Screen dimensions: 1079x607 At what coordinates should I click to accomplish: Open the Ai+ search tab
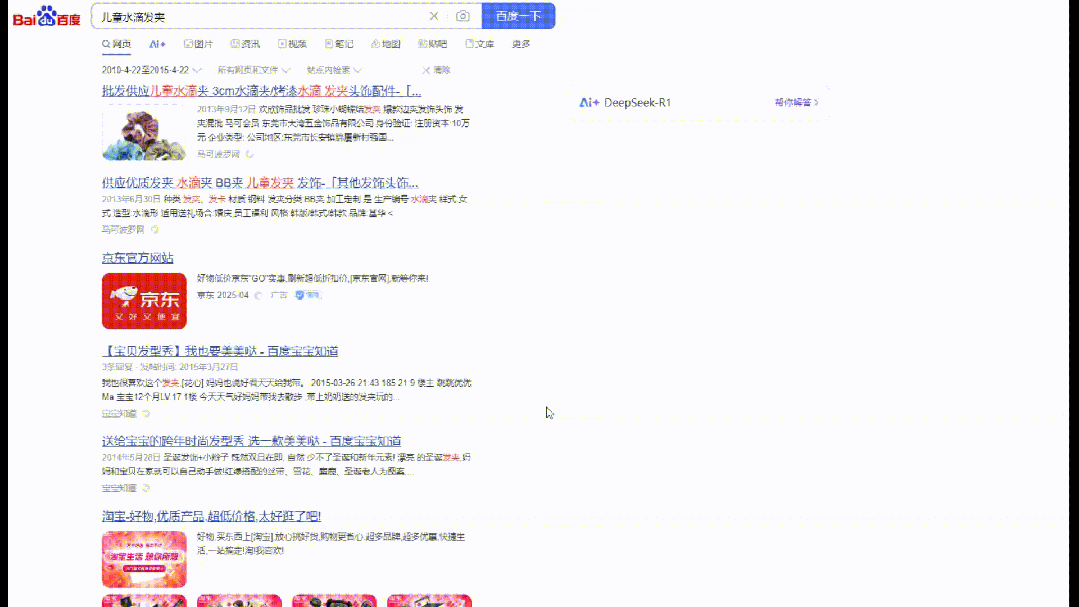[x=157, y=44]
